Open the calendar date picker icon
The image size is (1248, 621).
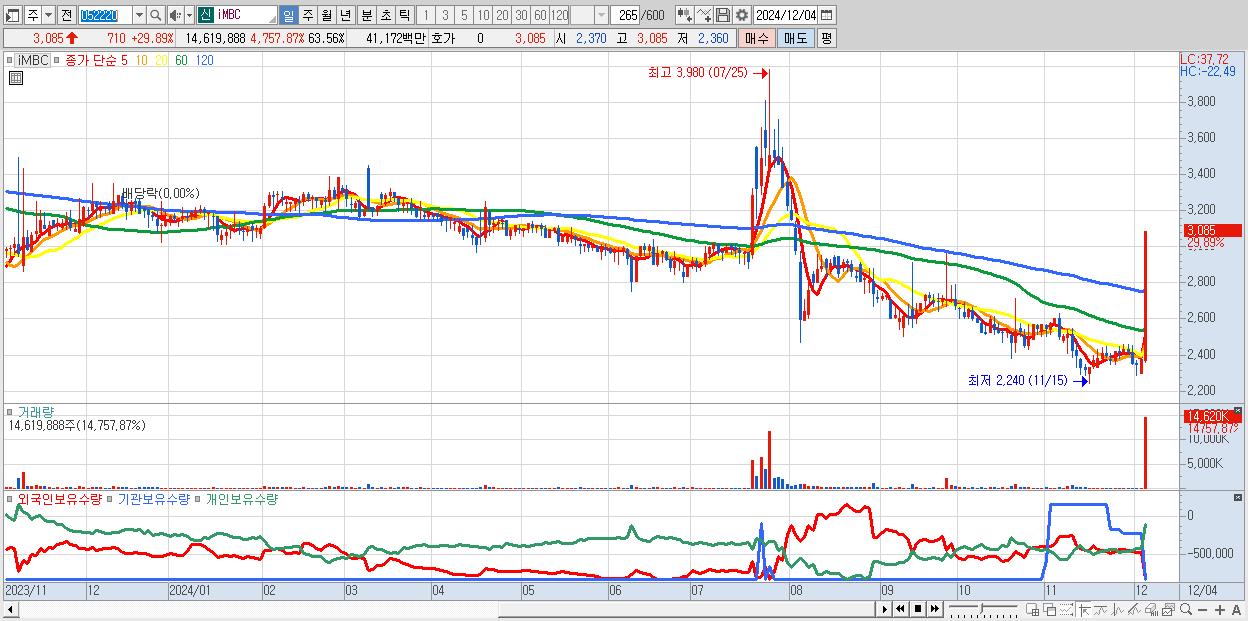[x=827, y=15]
